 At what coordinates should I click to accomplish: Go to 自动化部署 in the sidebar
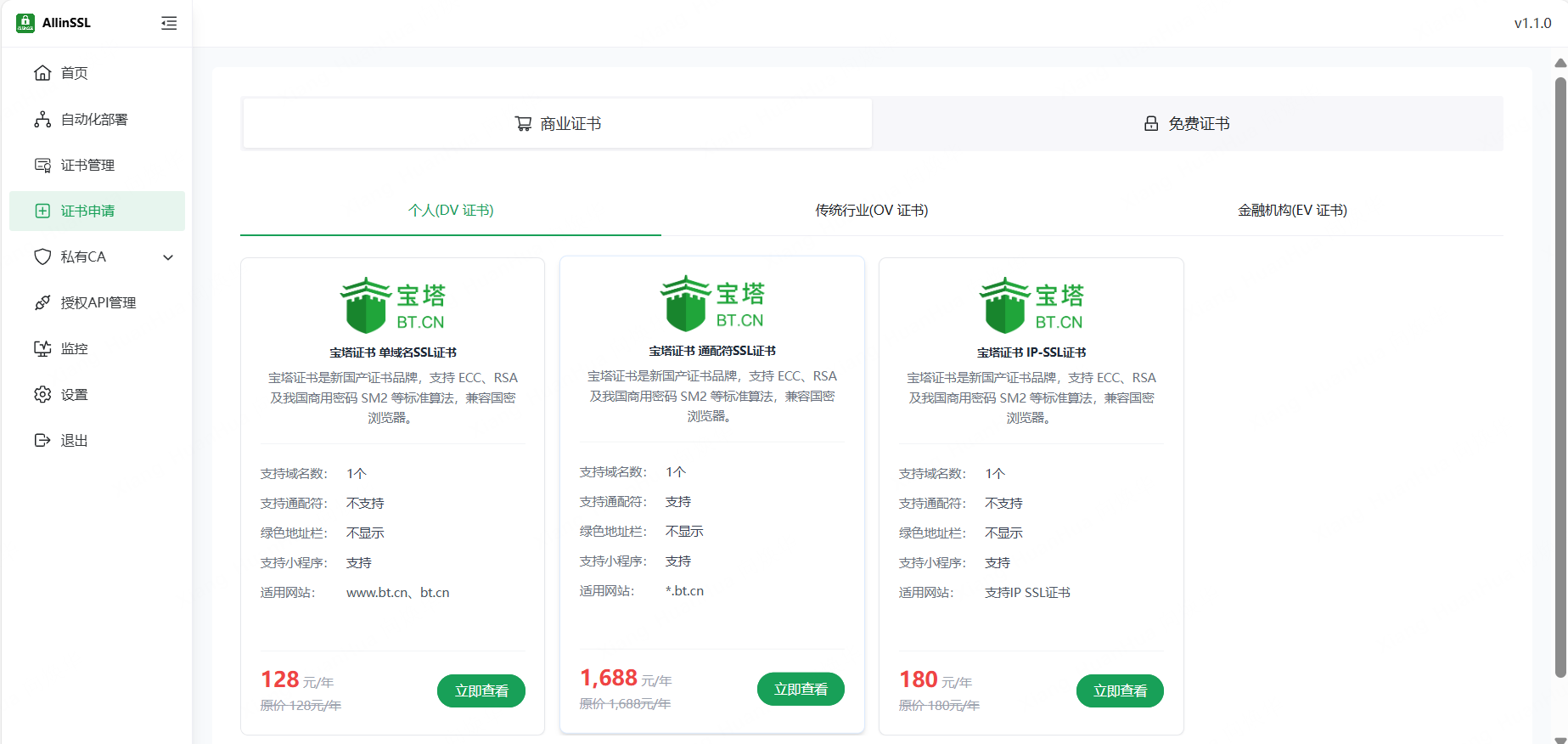click(97, 119)
